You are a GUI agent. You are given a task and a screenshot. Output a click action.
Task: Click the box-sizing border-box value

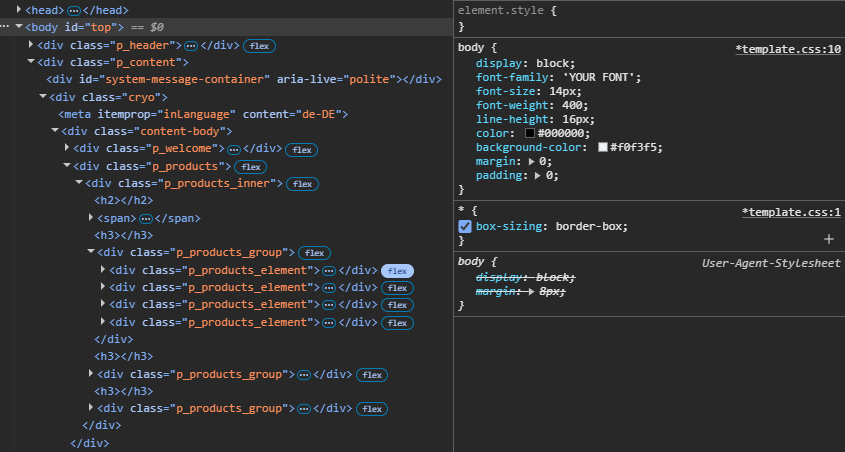coord(589,226)
